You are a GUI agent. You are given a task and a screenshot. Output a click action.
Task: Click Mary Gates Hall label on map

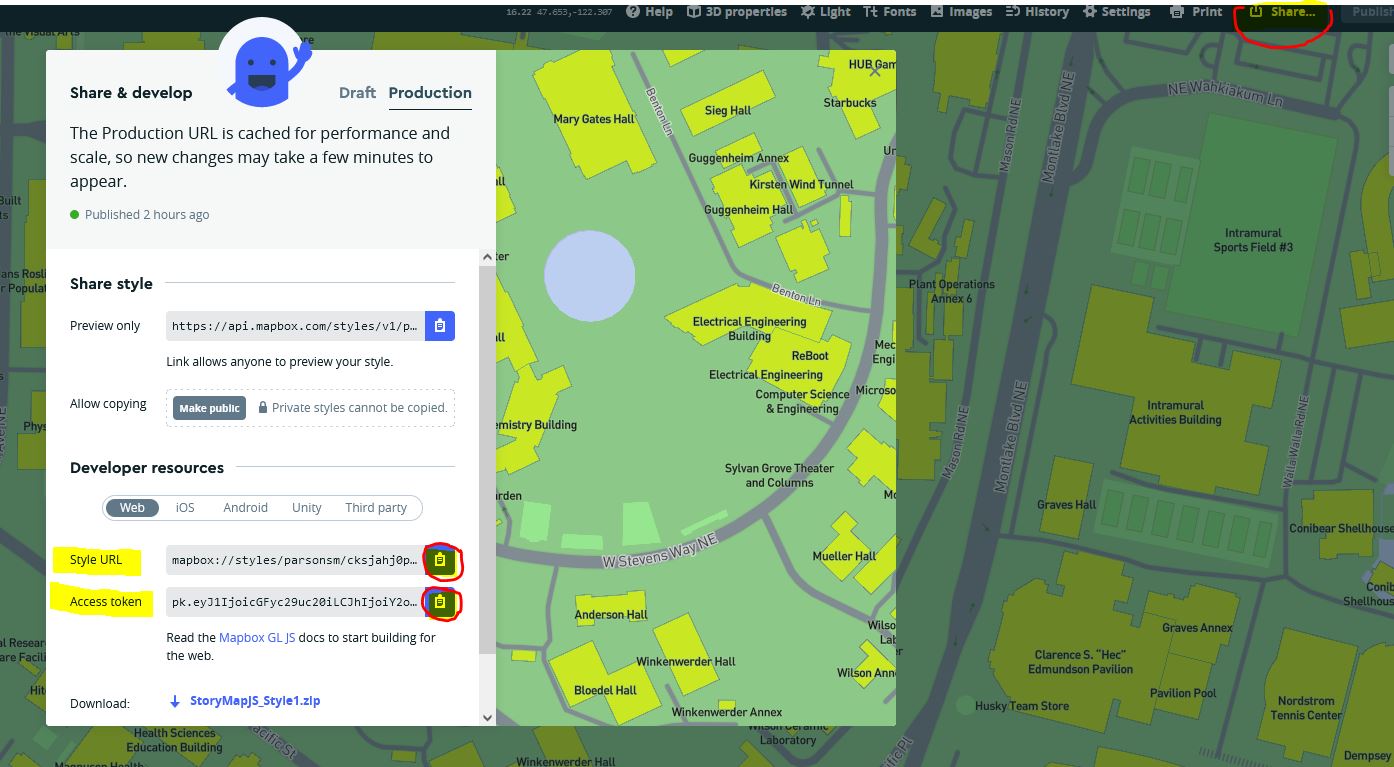click(x=594, y=119)
